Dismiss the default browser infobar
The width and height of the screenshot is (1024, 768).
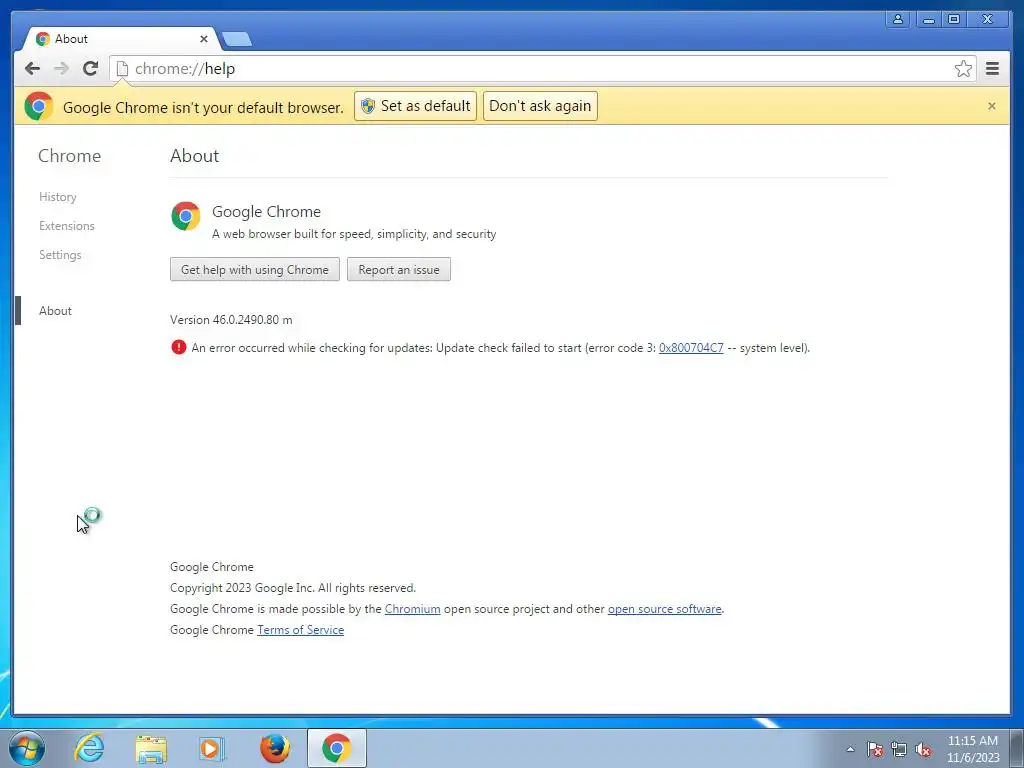click(991, 106)
